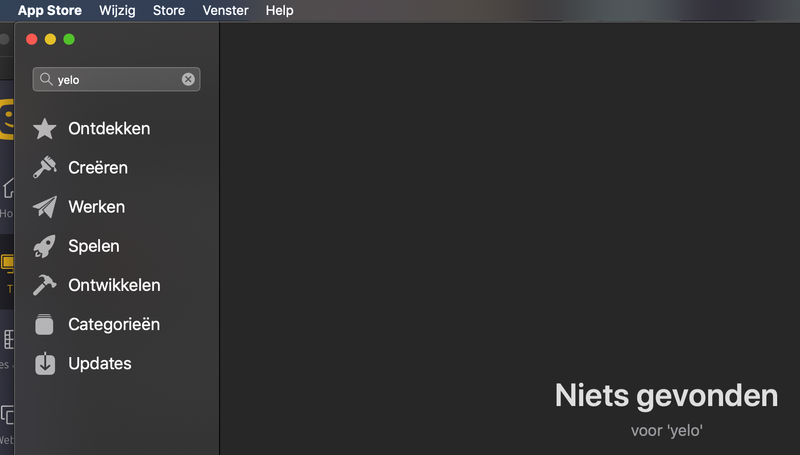The image size is (800, 455).
Task: Open the Updates label in the sidebar
Action: [99, 363]
